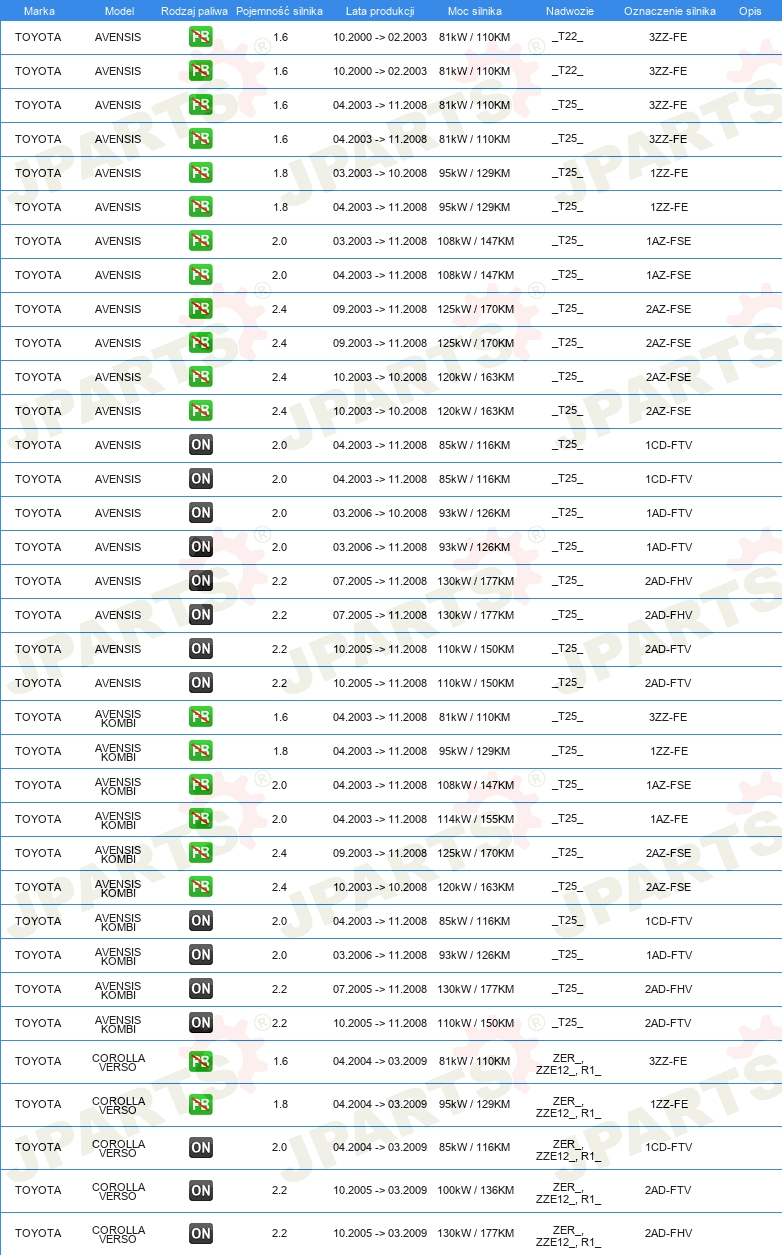Click the Nadwozie column header

click(x=569, y=11)
